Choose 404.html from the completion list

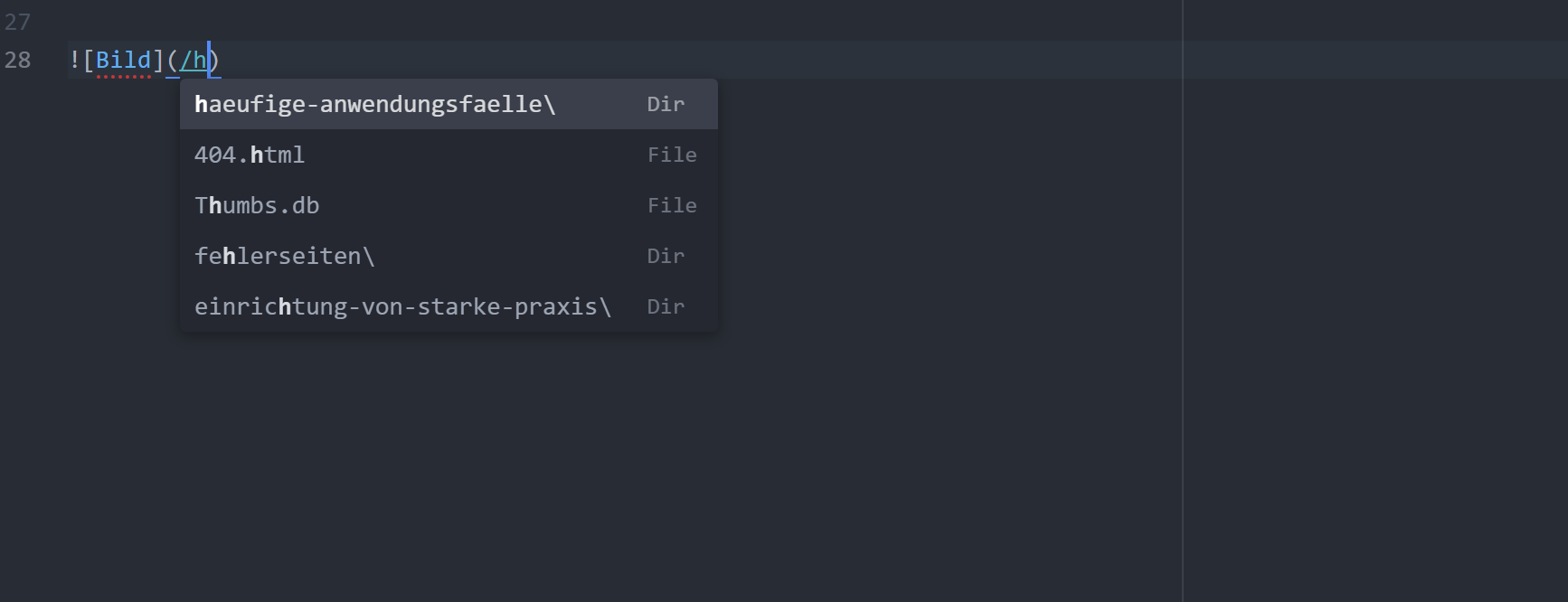tap(250, 155)
